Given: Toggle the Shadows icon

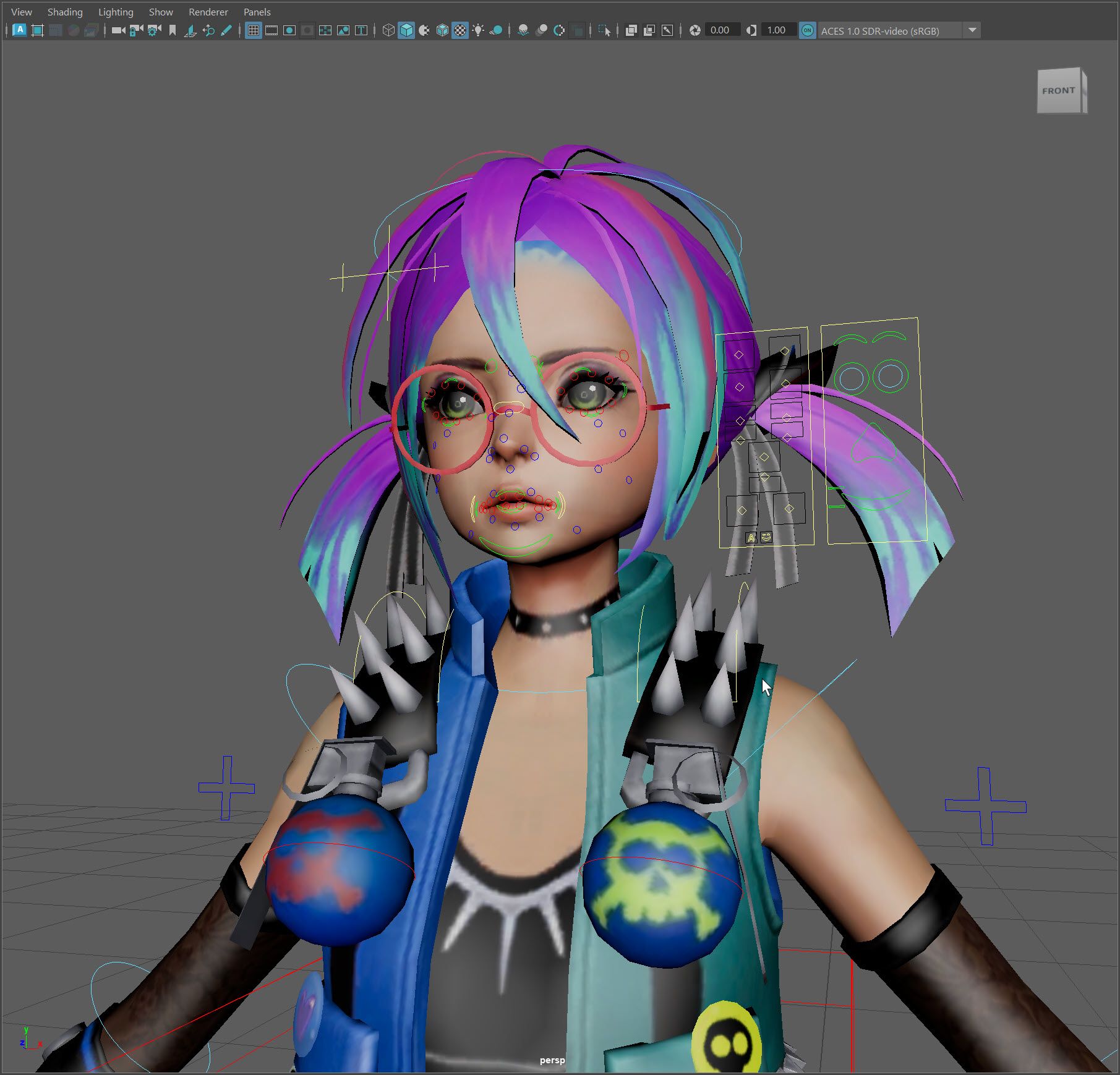Looking at the screenshot, I should (x=496, y=30).
